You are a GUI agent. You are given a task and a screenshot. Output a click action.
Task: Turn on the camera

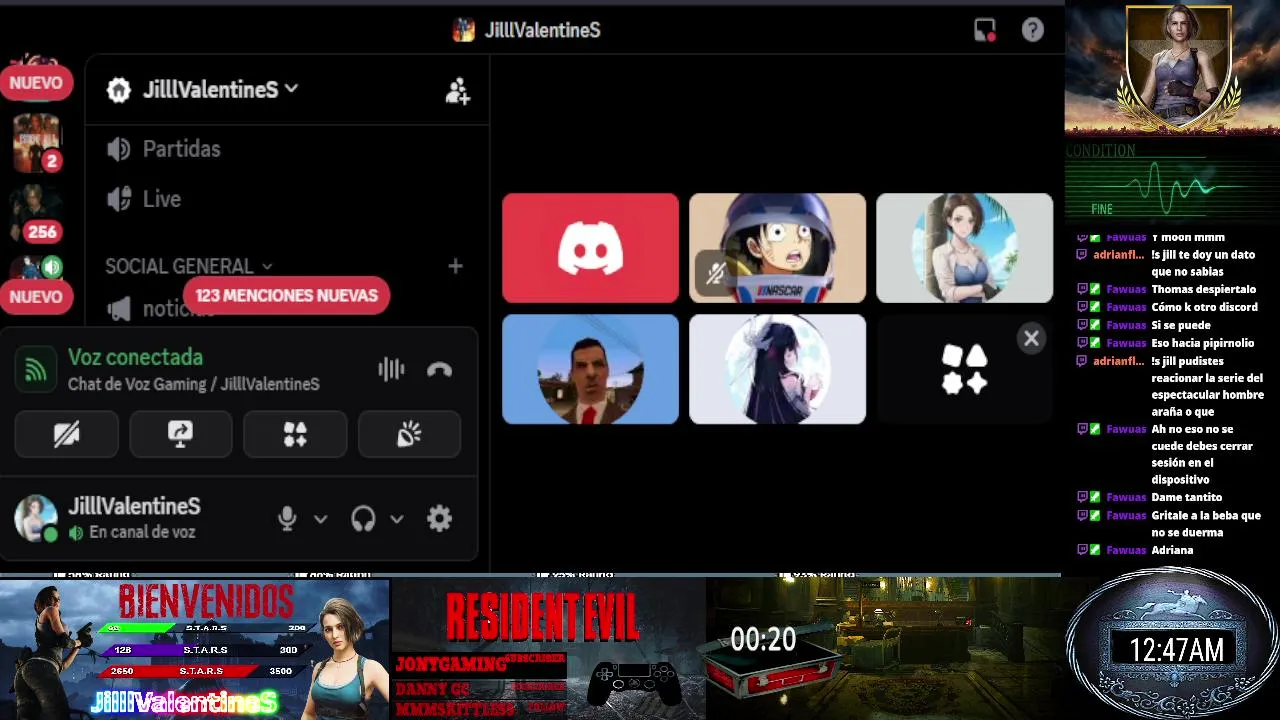(x=66, y=434)
